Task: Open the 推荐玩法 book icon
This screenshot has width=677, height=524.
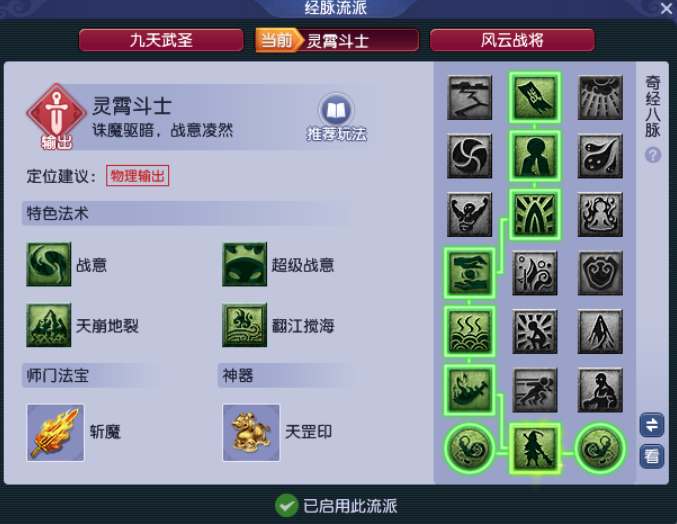Action: pyautogui.click(x=336, y=110)
